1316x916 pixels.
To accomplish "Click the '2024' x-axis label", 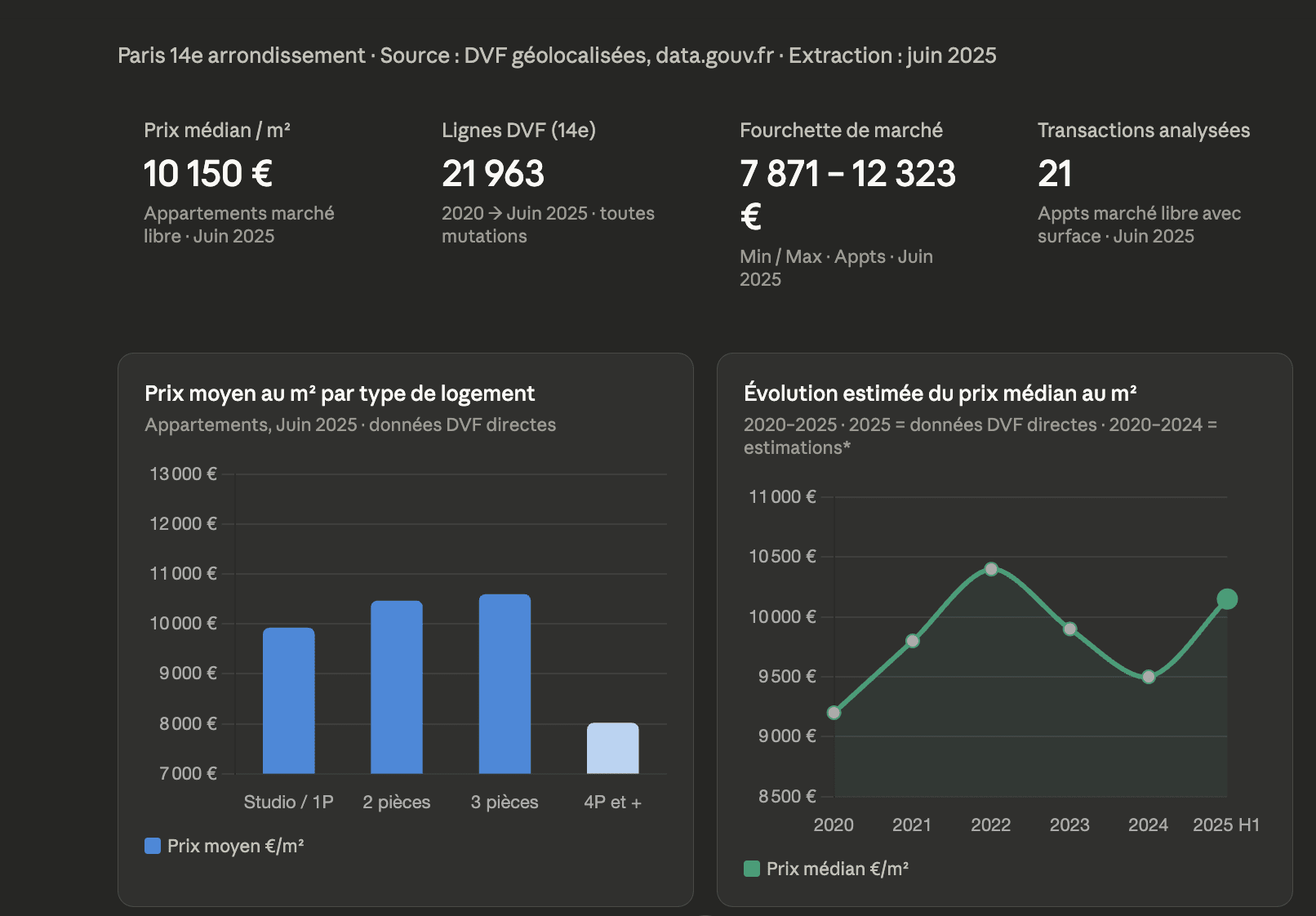I will (1149, 825).
